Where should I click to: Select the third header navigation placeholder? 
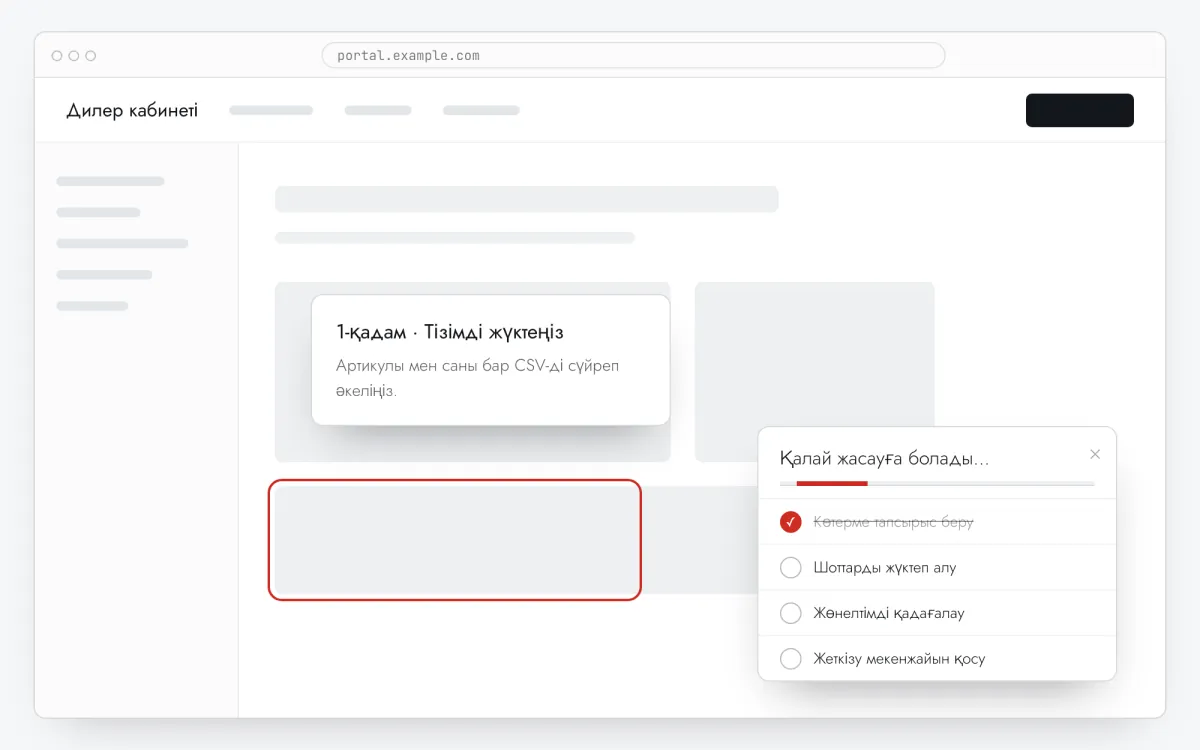tap(481, 110)
